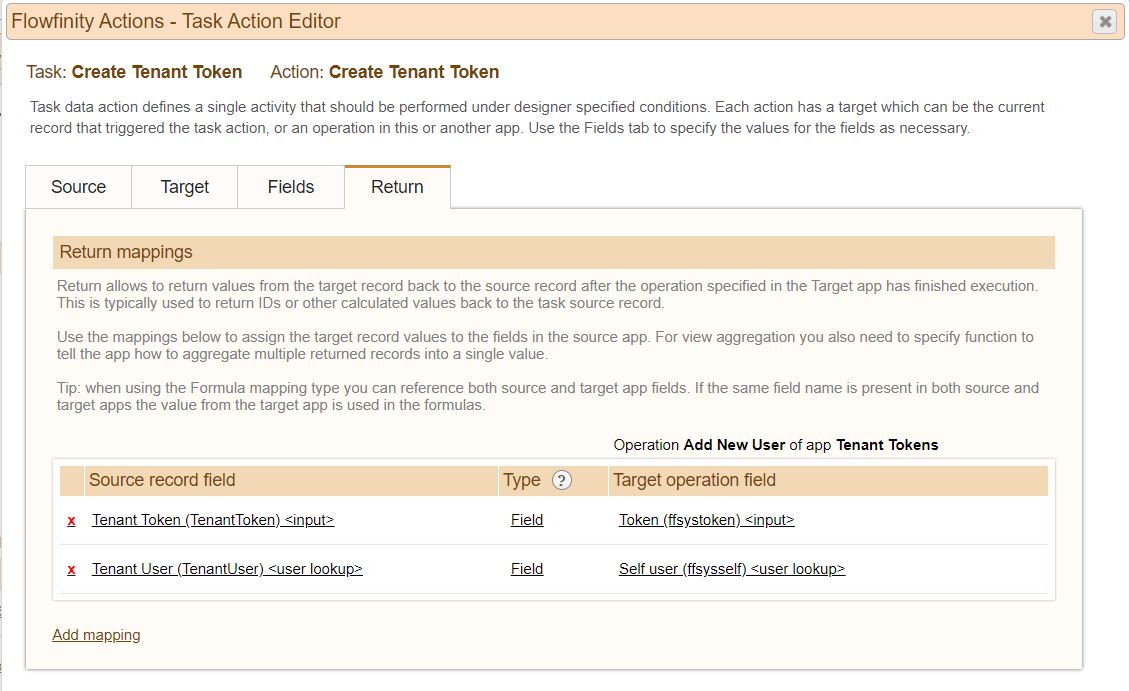
Task: Click the Add mapping link
Action: [x=96, y=635]
